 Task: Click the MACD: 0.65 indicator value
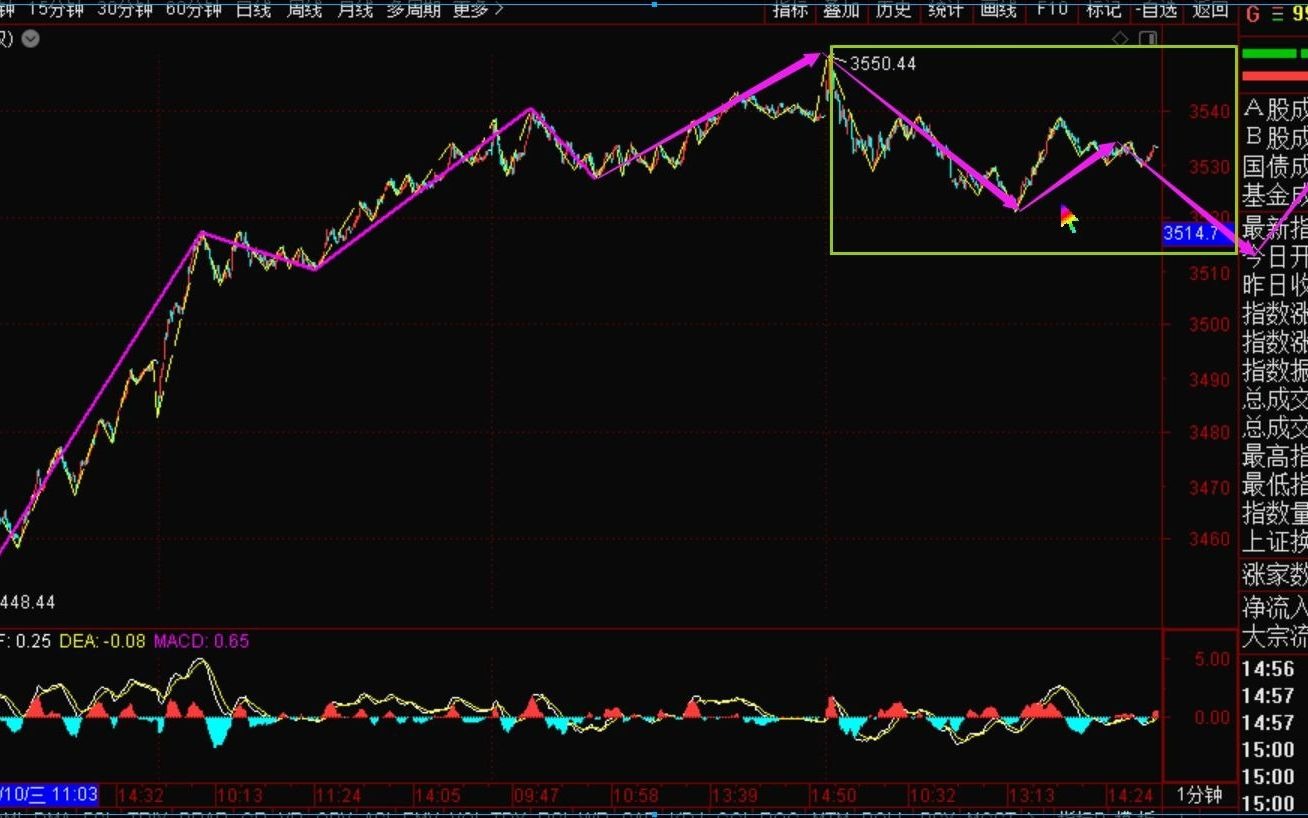[x=201, y=641]
